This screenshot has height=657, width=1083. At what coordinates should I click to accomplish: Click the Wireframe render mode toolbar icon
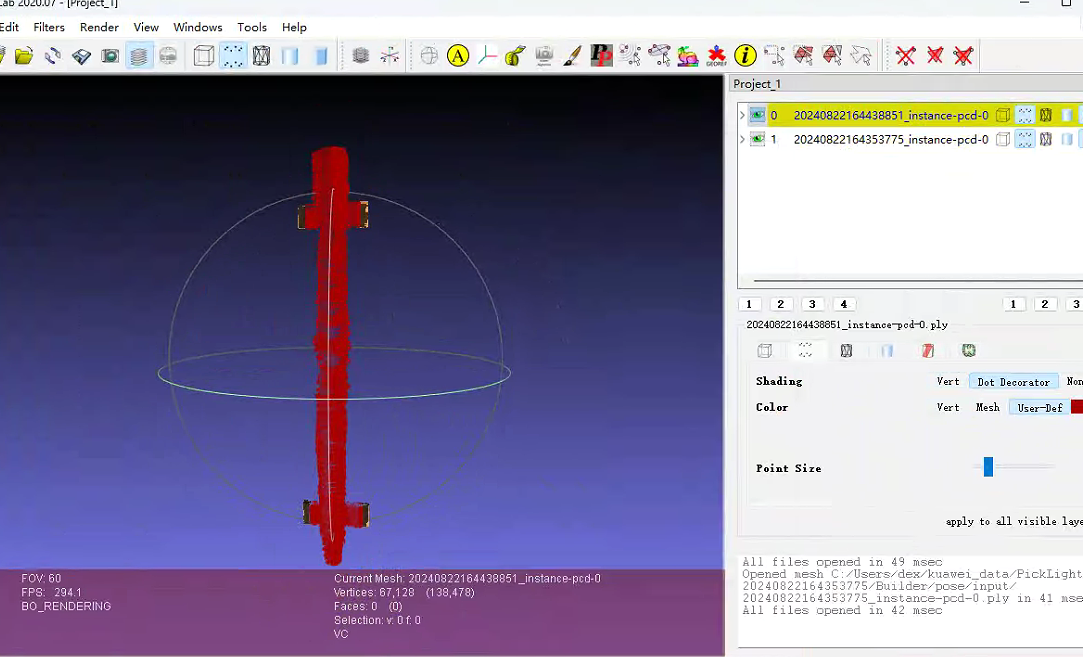click(x=261, y=56)
